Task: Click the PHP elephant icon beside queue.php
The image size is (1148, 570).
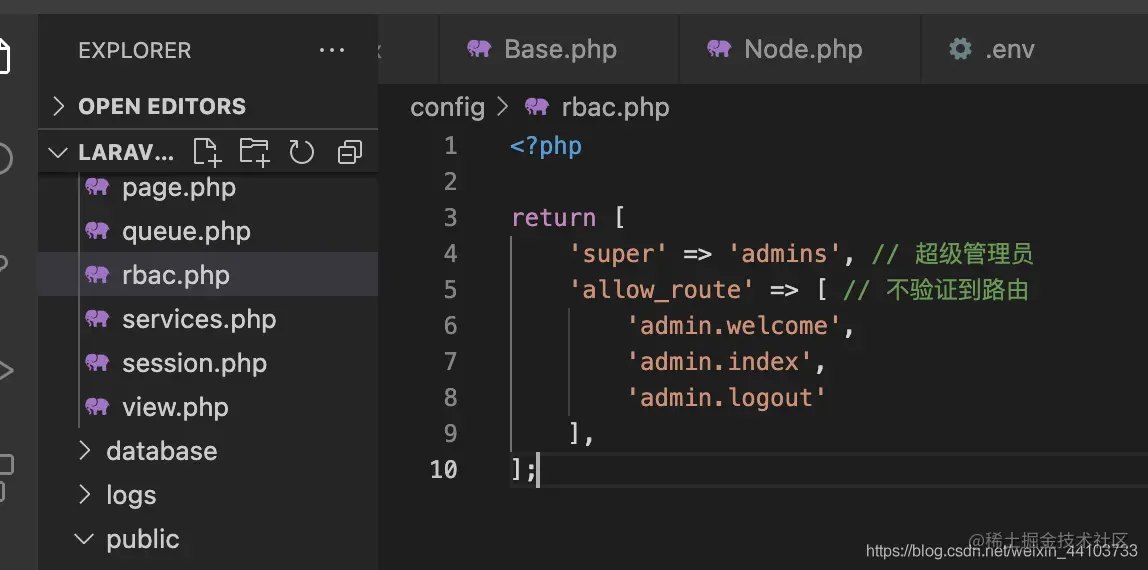Action: coord(97,231)
